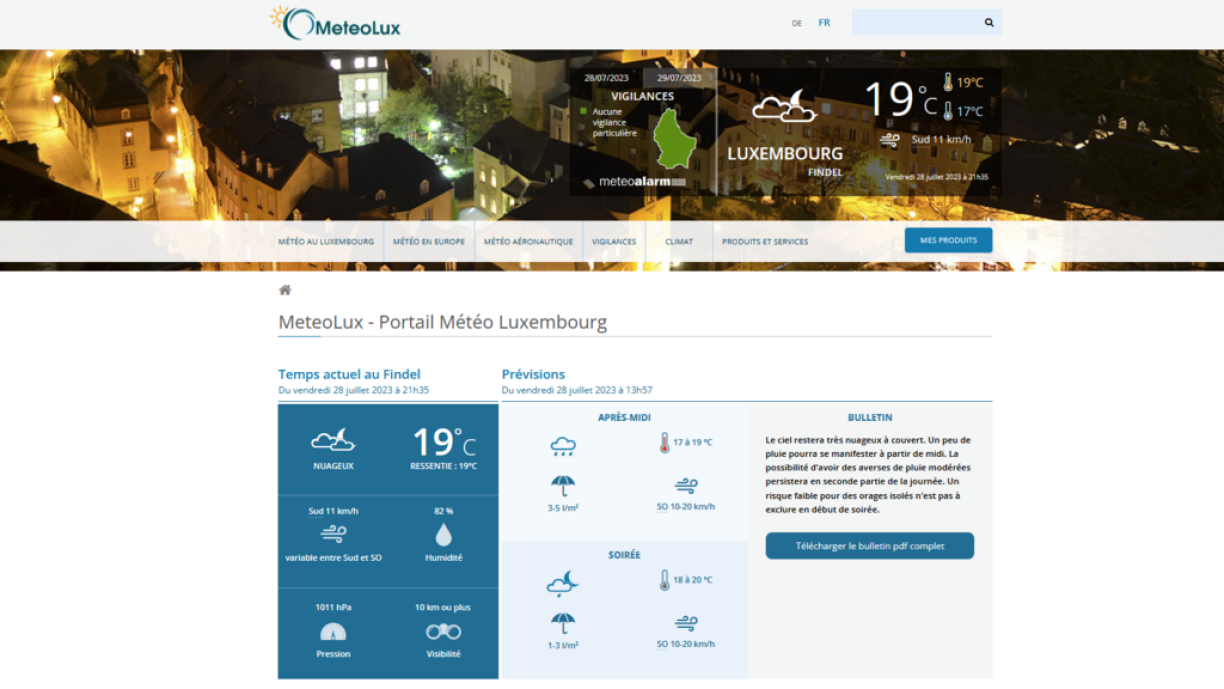
Task: Open the Vigilances menu item
Action: [614, 241]
